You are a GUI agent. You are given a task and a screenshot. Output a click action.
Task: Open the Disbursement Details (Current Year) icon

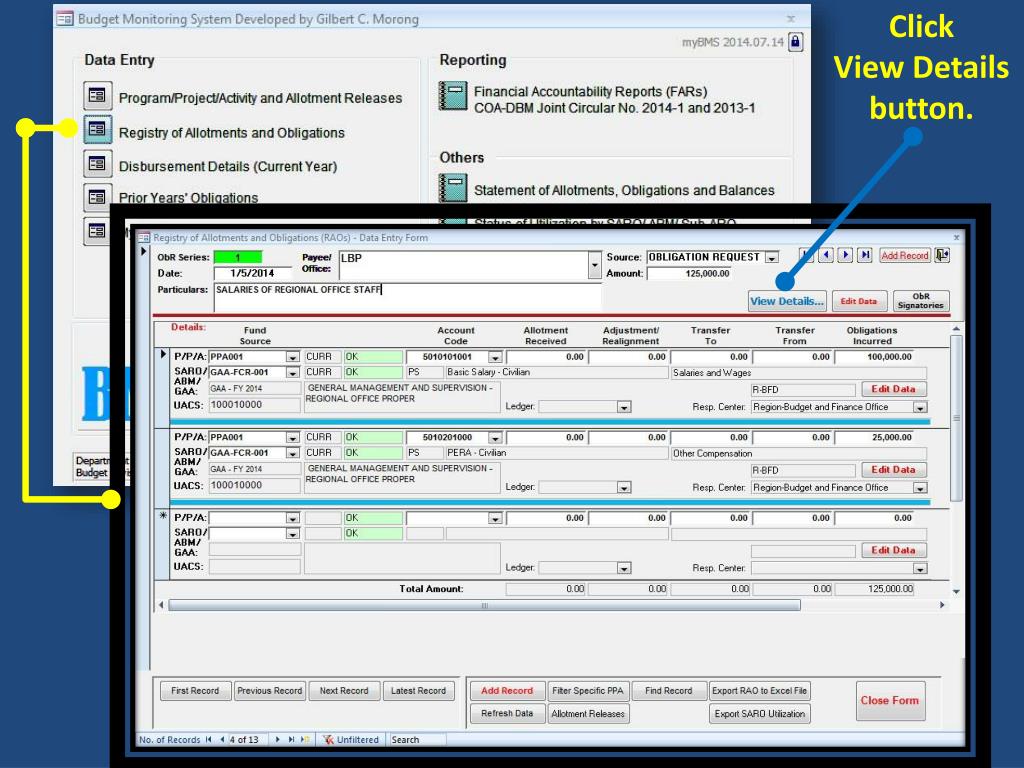point(97,163)
